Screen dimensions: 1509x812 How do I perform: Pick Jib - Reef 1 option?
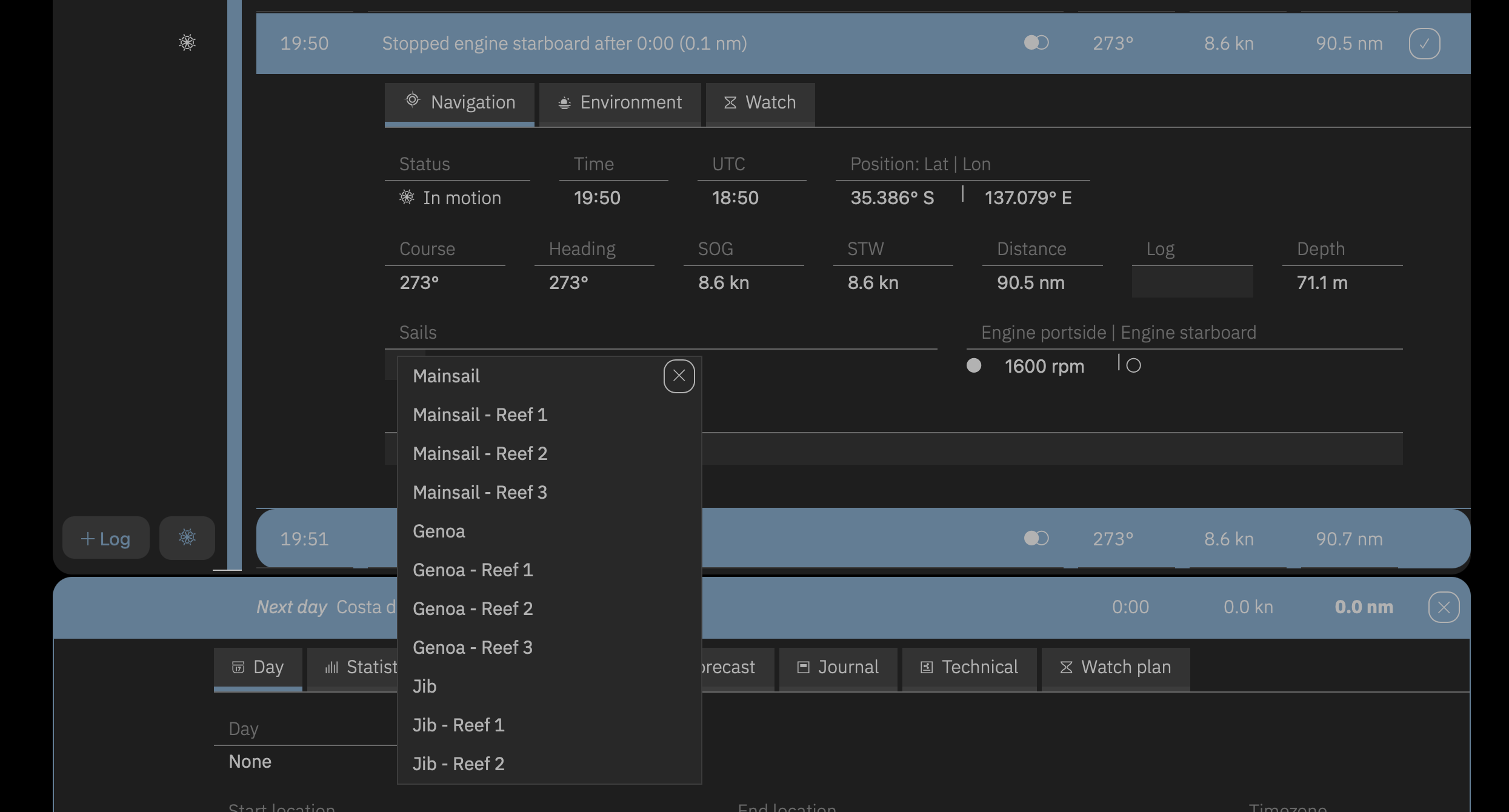458,725
